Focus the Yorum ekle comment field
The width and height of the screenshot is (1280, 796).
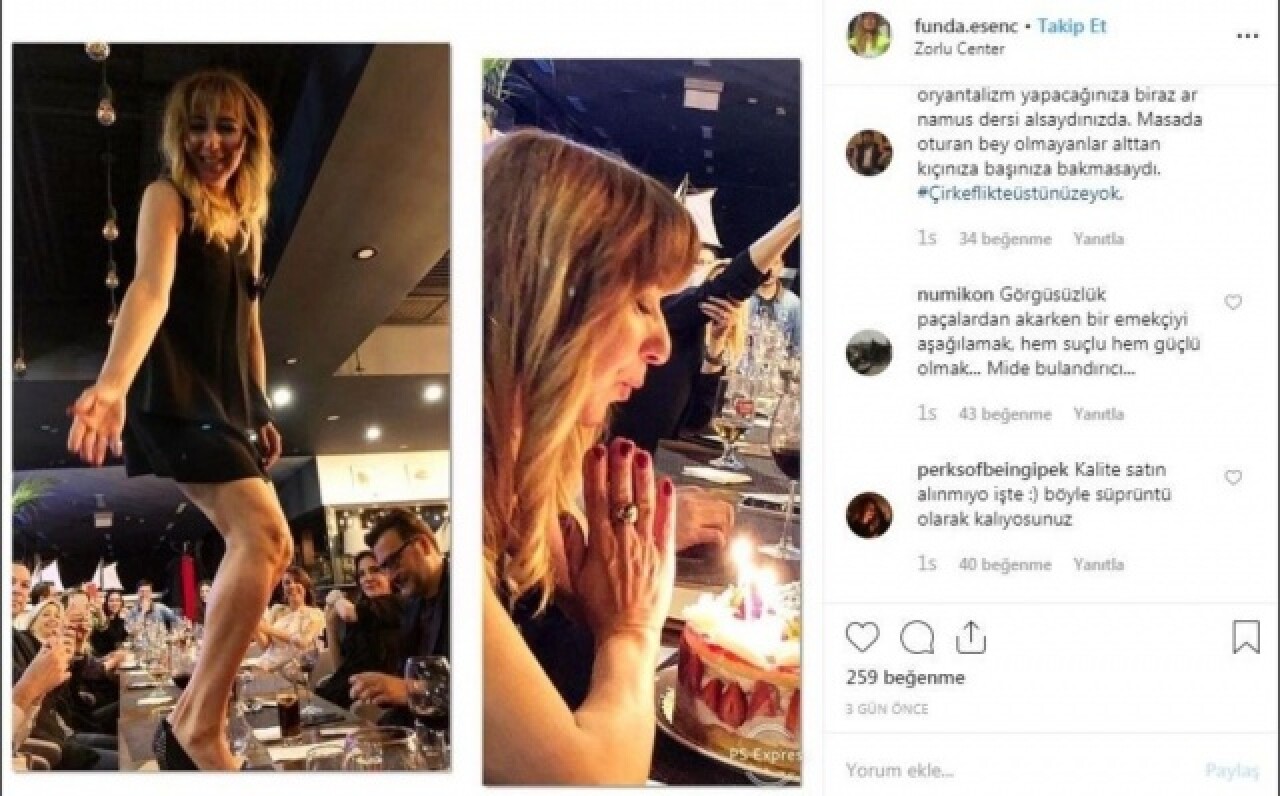pos(1000,770)
